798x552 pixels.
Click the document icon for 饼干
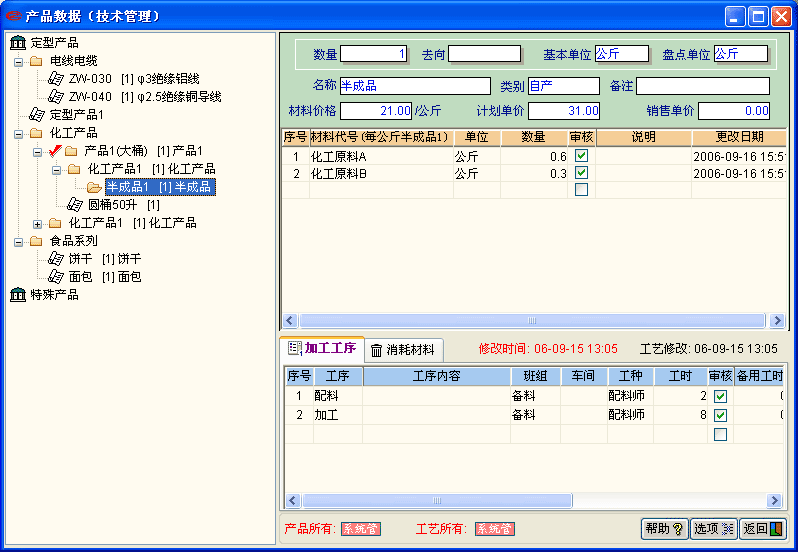click(55, 258)
